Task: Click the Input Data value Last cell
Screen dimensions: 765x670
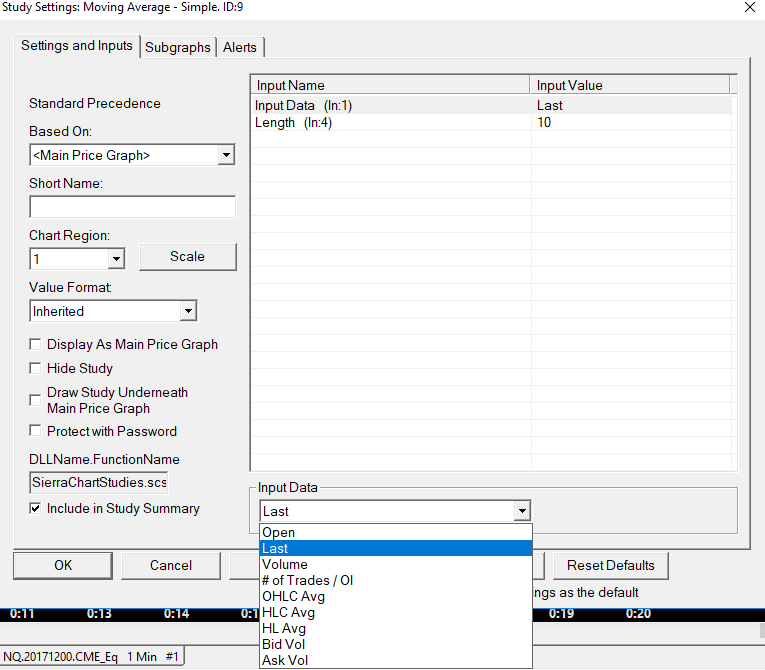Action: pyautogui.click(x=631, y=105)
